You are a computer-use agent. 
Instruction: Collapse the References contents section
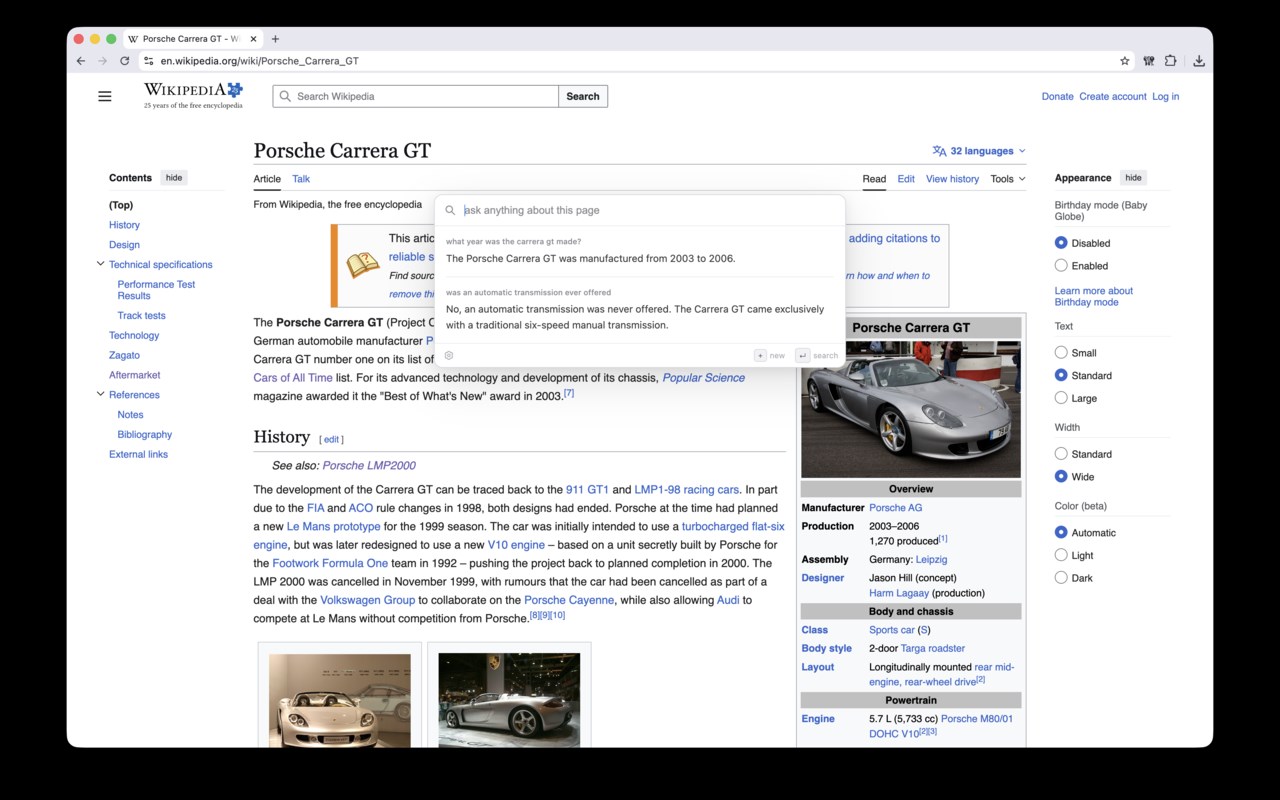(x=100, y=394)
